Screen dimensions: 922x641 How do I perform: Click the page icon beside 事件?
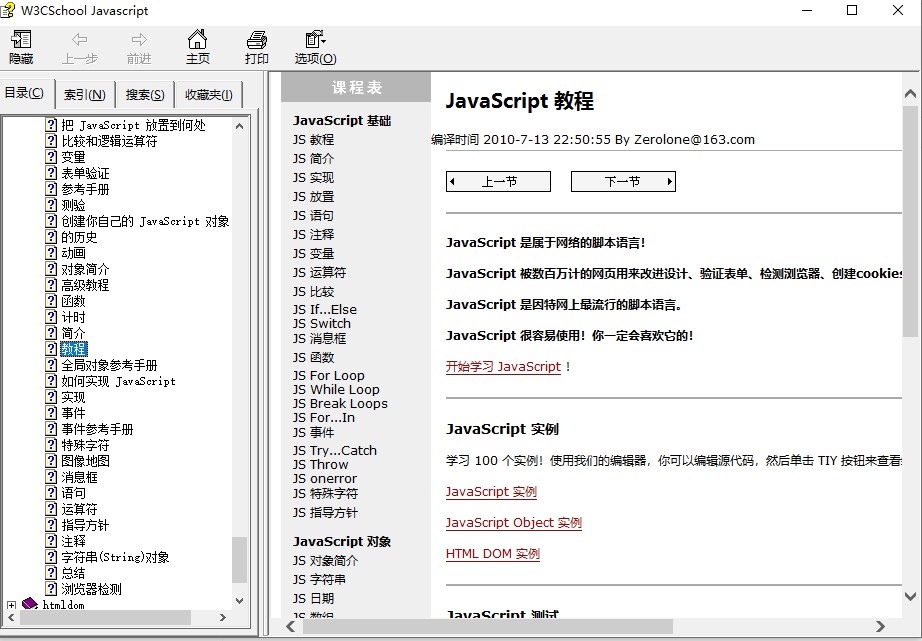pyautogui.click(x=52, y=413)
